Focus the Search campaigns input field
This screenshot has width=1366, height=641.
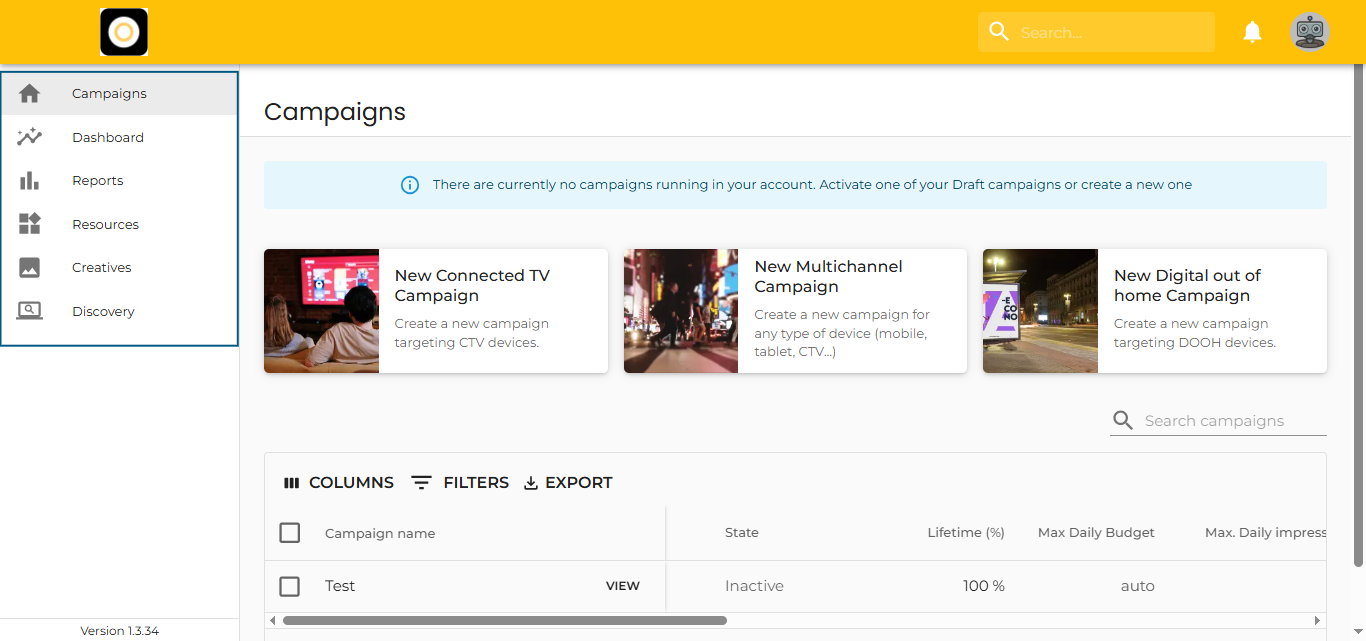point(1230,421)
